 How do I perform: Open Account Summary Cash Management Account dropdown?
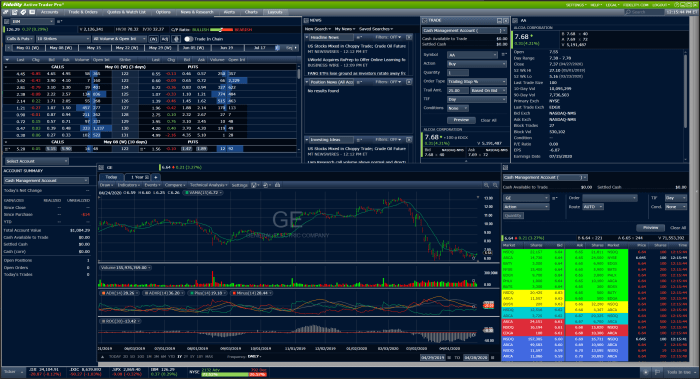point(46,180)
